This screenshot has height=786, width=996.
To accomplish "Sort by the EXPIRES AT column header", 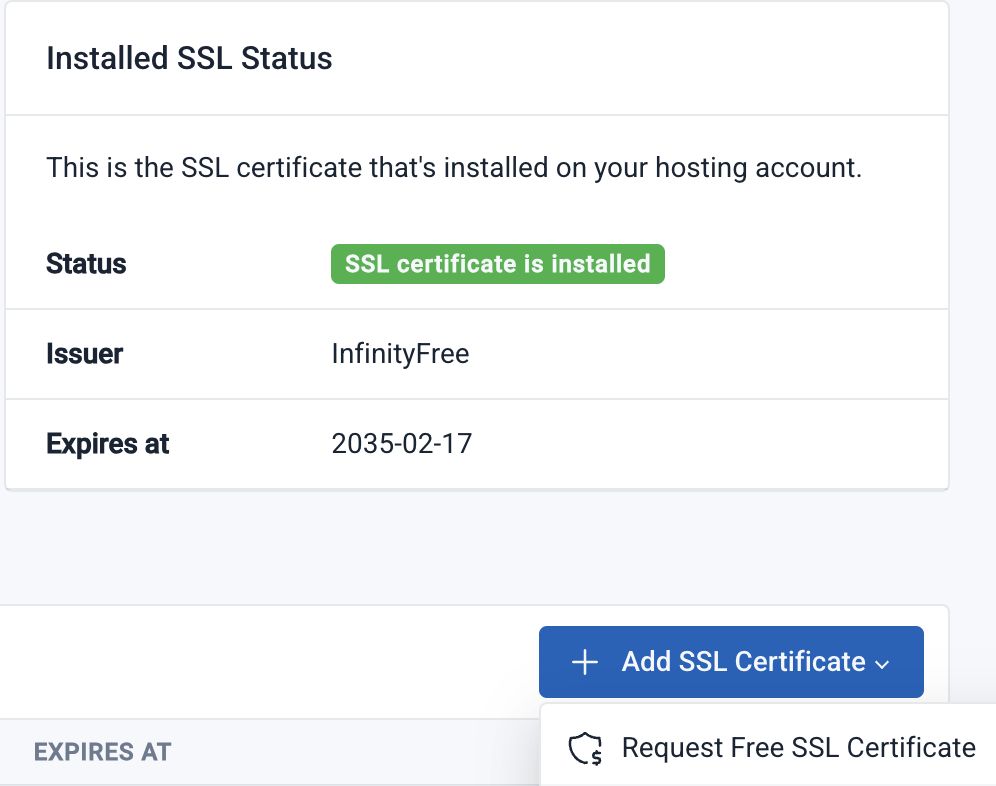I will click(102, 752).
